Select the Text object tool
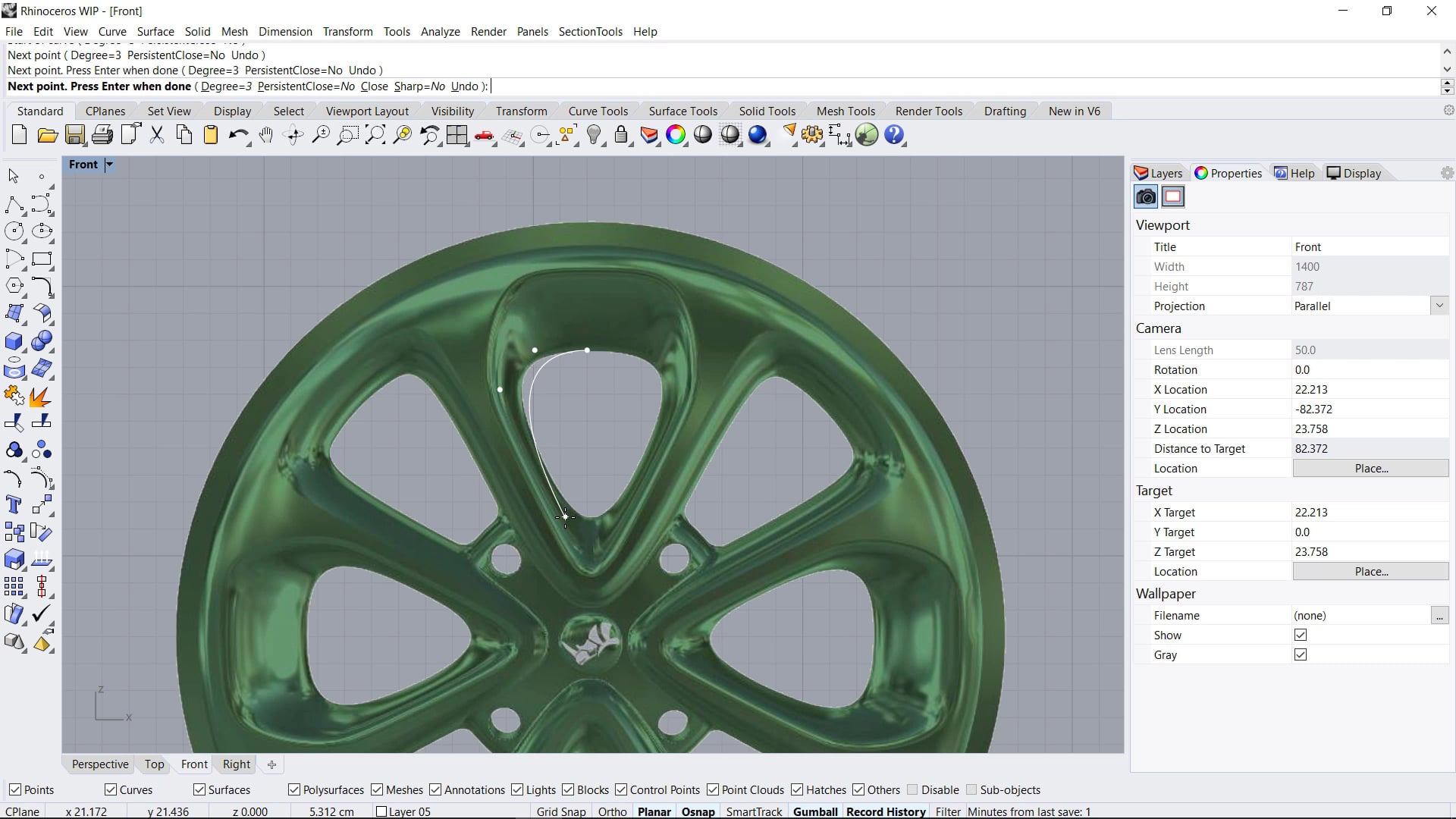 tap(14, 505)
